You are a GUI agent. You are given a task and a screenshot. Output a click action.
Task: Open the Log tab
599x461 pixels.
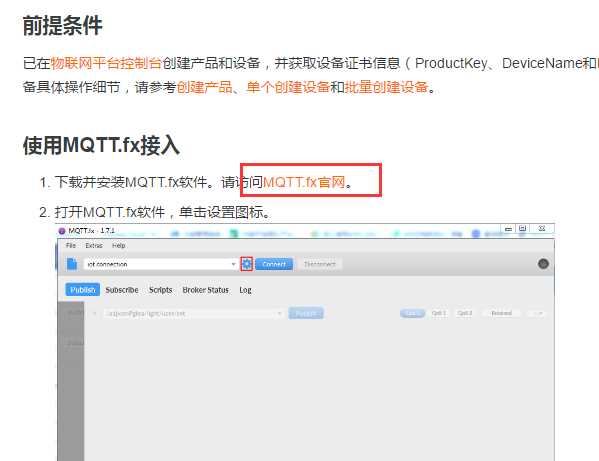[245, 290]
